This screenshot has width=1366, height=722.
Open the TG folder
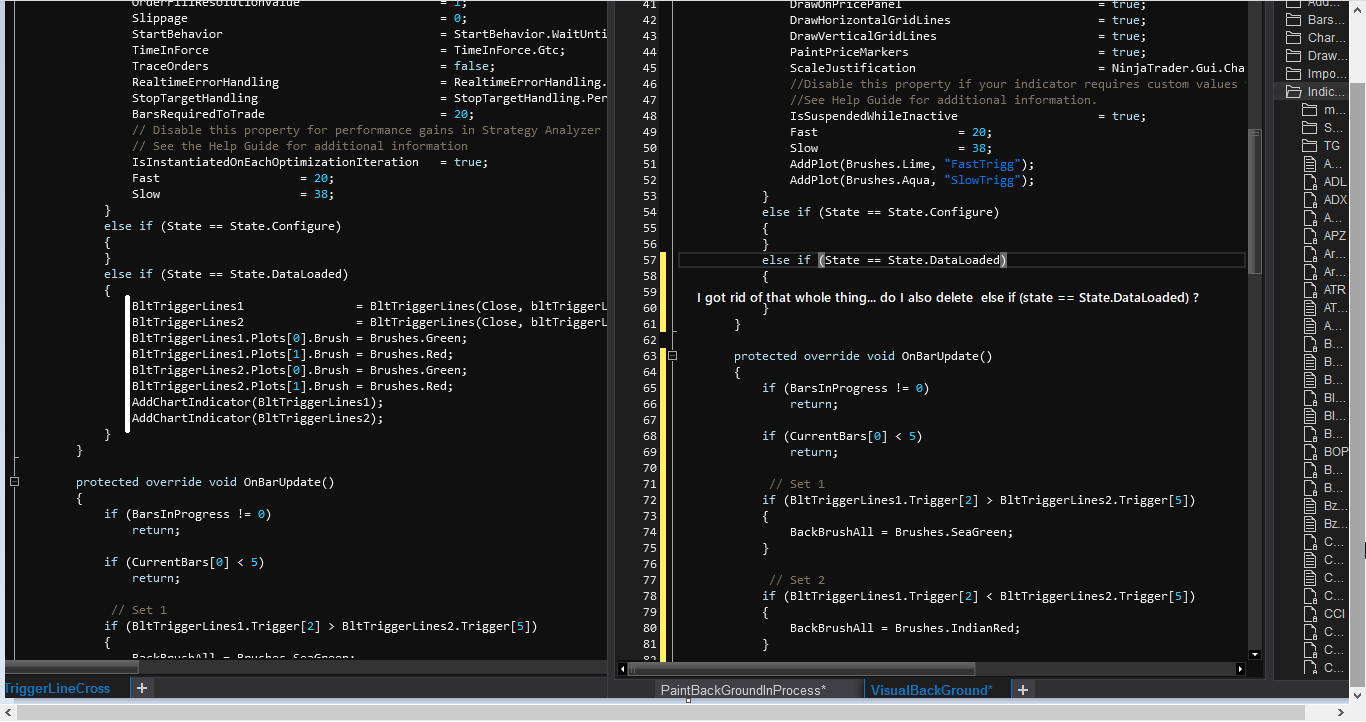pyautogui.click(x=1331, y=146)
